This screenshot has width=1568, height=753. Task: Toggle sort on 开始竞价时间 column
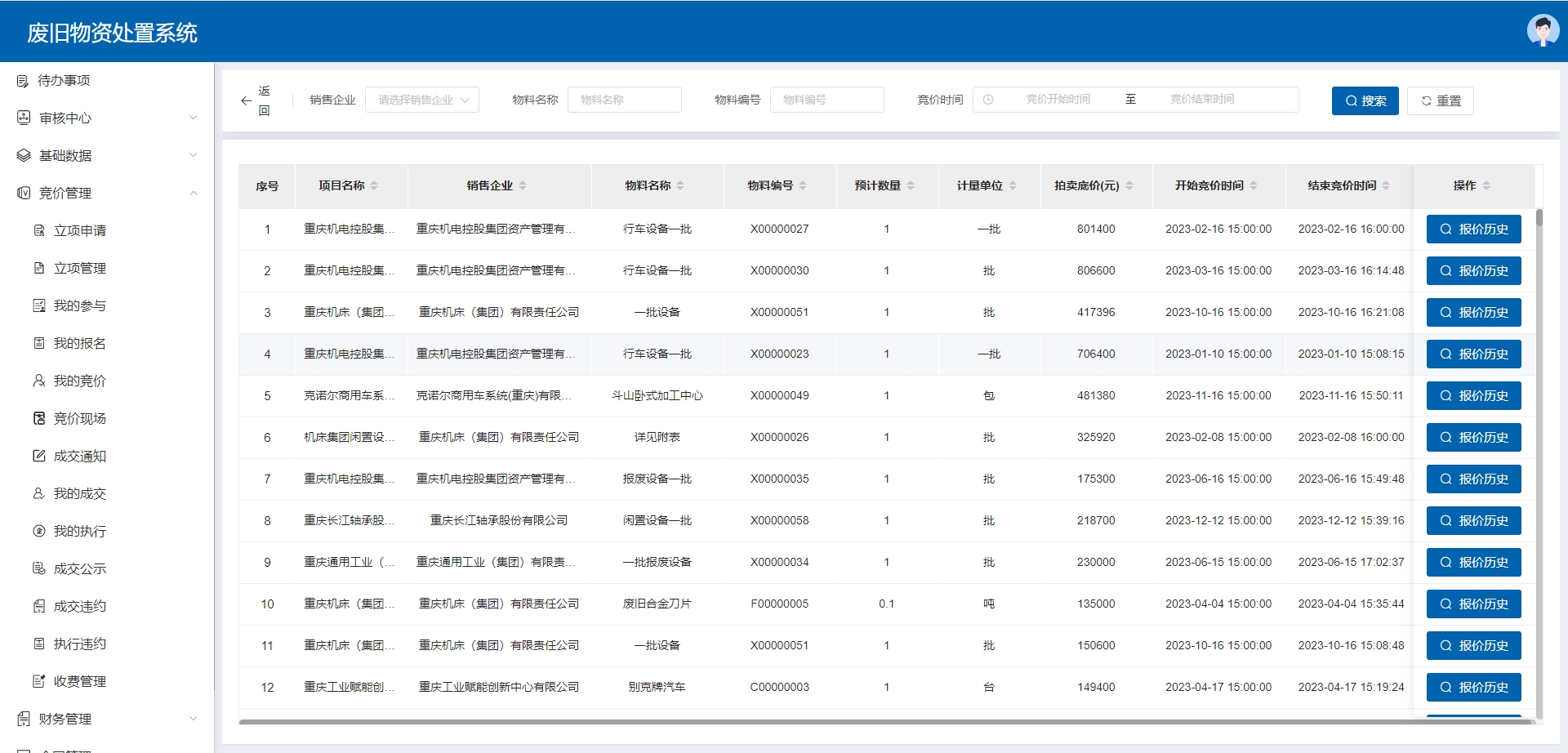click(1254, 186)
